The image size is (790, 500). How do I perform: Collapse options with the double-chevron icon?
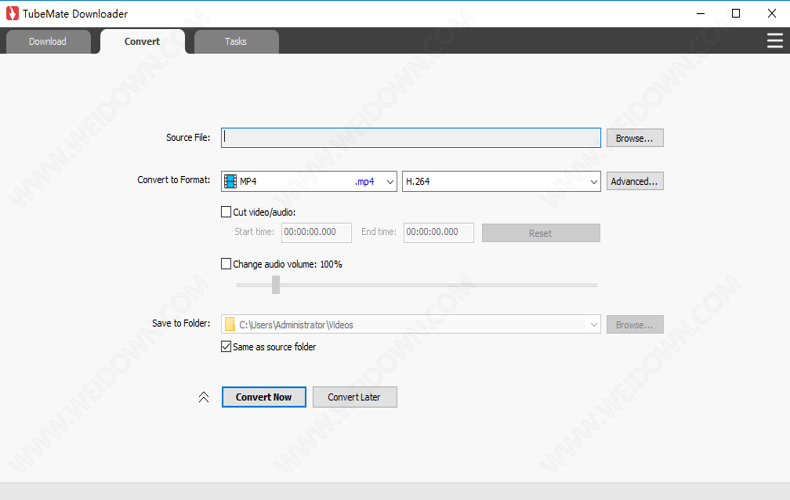click(204, 397)
